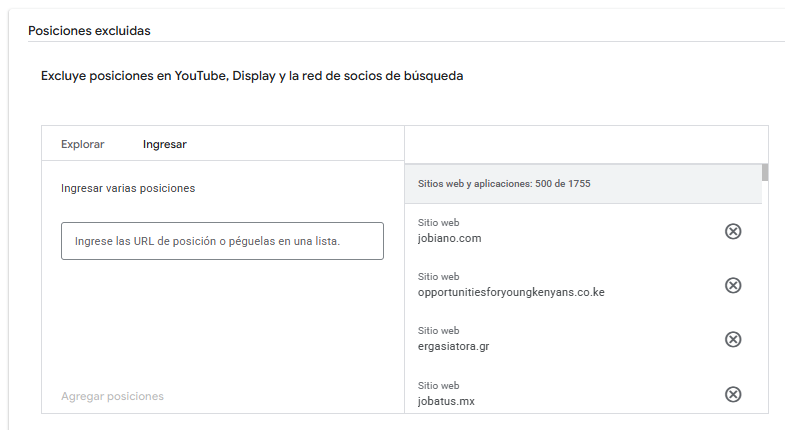Image resolution: width=785 pixels, height=430 pixels.
Task: Click the Excluye posiciones en YouTube description
Action: (x=252, y=76)
